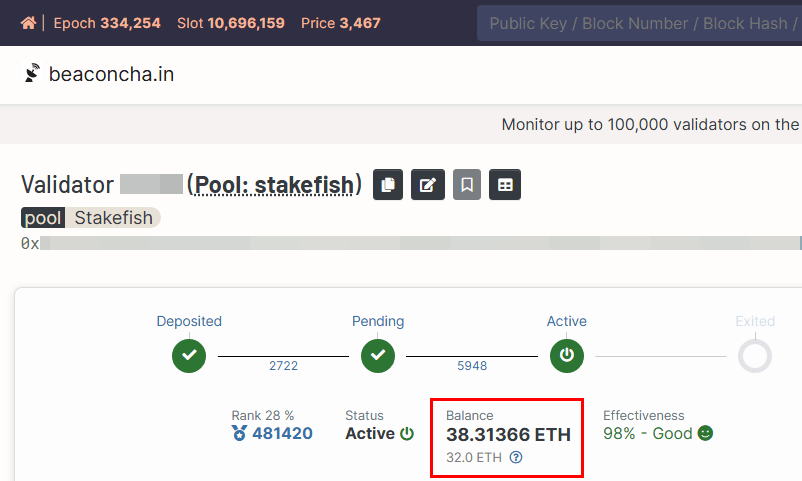The width and height of the screenshot is (802, 481).
Task: Click the pool Stakefish tag badge
Action: tap(91, 217)
